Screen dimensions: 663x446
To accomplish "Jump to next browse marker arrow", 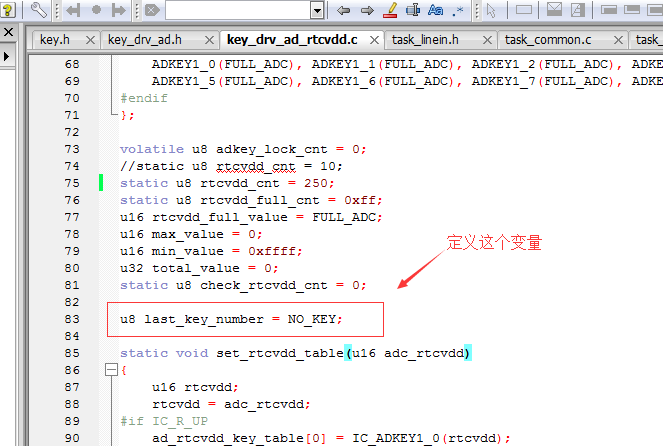I will pos(118,10).
